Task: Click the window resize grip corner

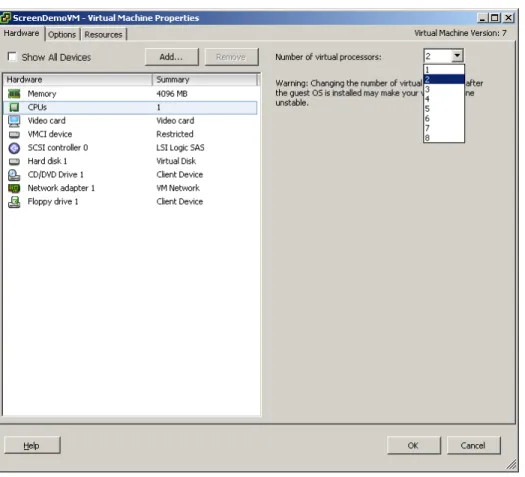Action: (x=511, y=464)
